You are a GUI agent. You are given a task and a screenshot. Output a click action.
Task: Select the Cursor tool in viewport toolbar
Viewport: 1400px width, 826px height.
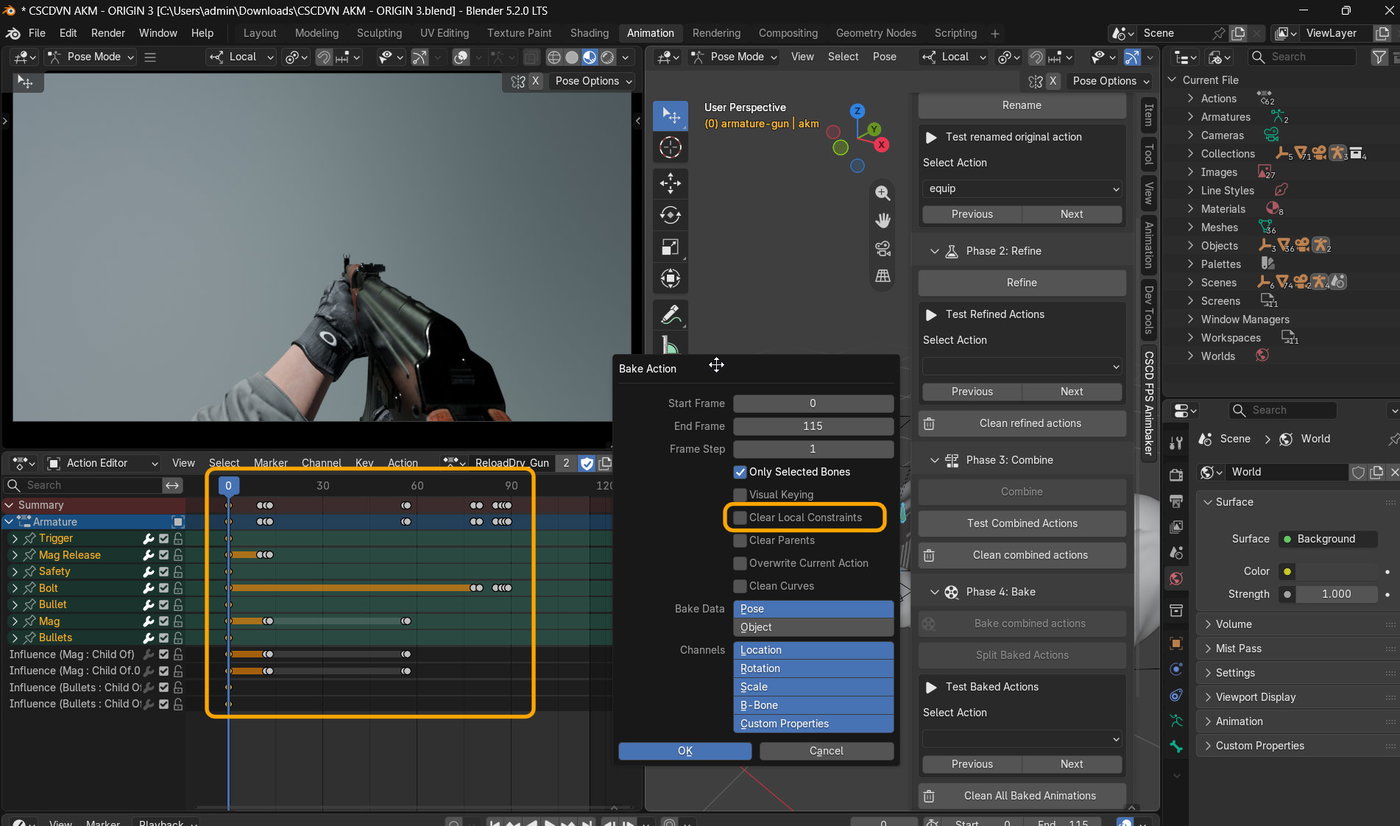tap(670, 148)
